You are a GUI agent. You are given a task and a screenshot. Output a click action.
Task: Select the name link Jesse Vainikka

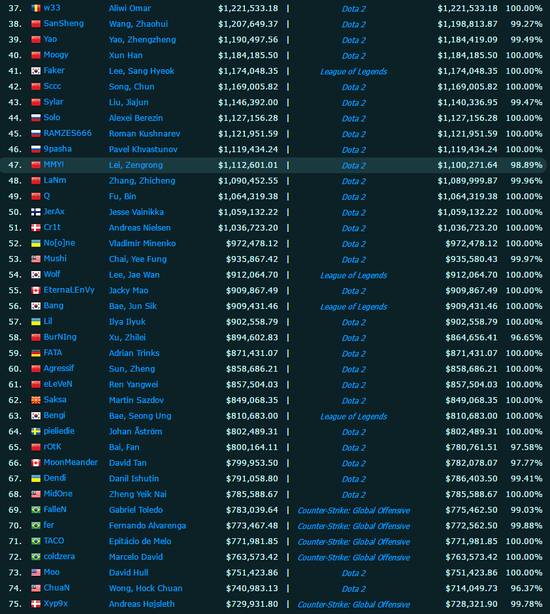(136, 212)
